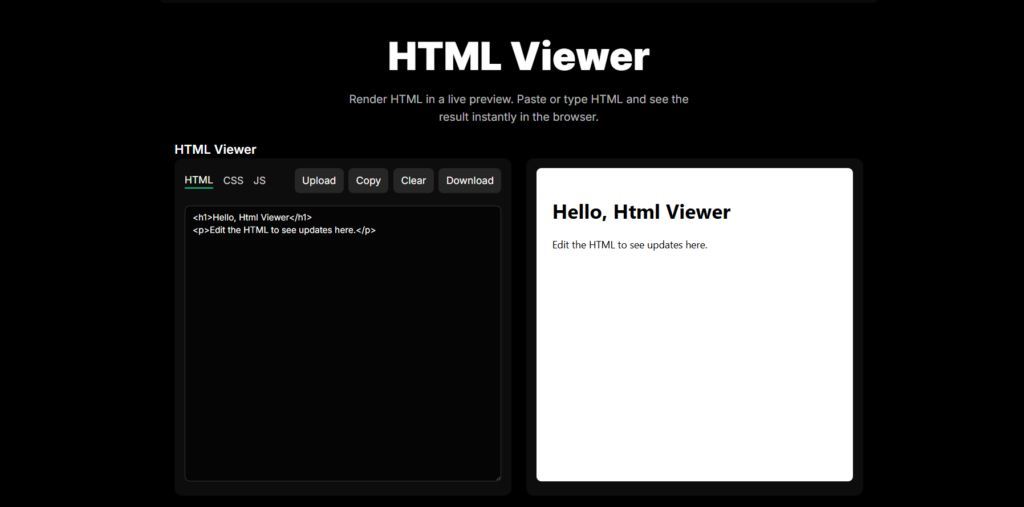Click the closing </h1> tag in editor

pos(300,218)
